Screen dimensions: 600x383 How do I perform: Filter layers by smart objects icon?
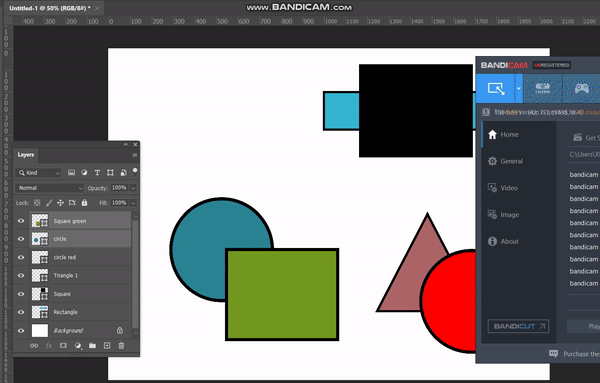coord(123,173)
